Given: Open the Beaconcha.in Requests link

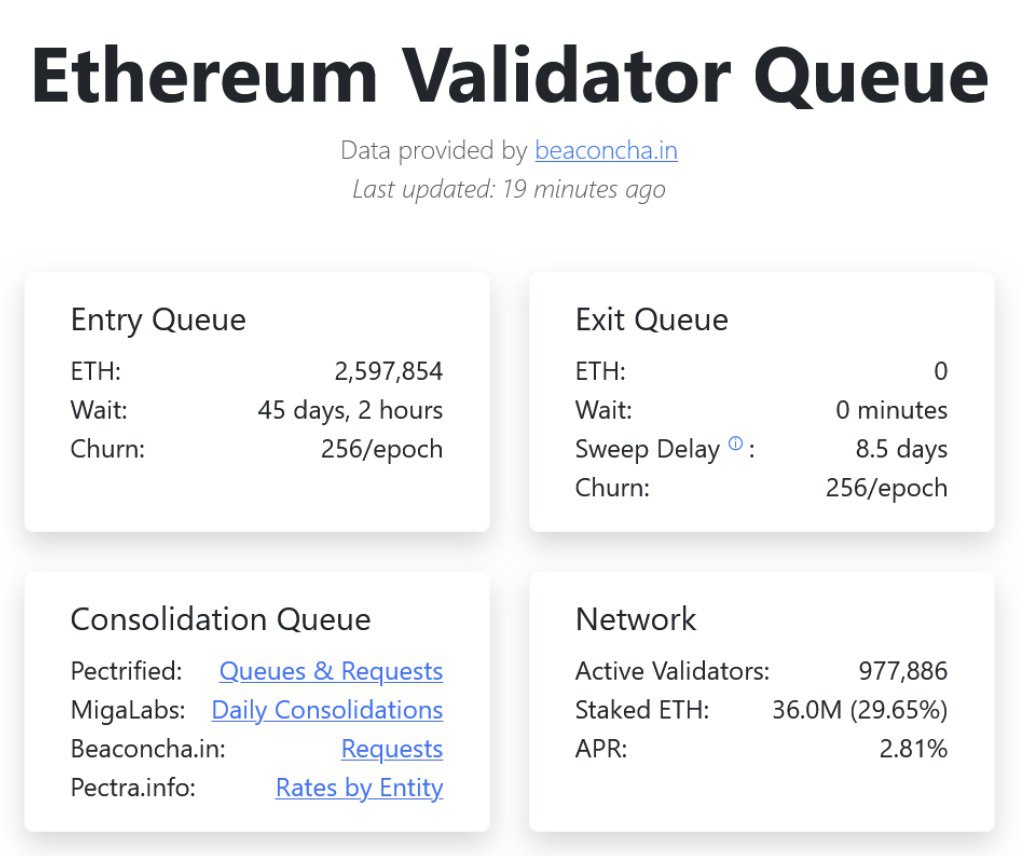Looking at the screenshot, I should [392, 749].
